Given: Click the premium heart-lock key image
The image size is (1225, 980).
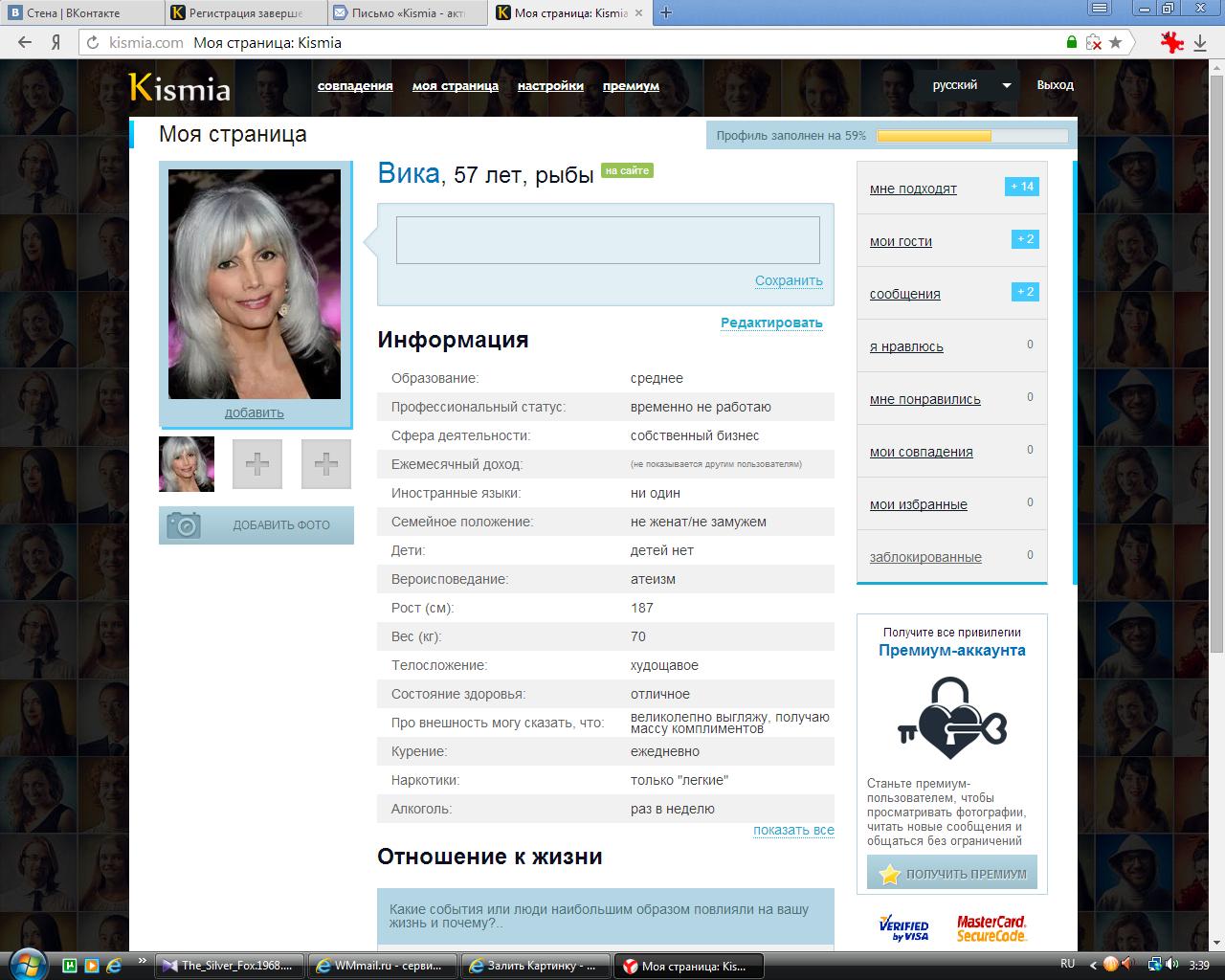Looking at the screenshot, I should (953, 719).
